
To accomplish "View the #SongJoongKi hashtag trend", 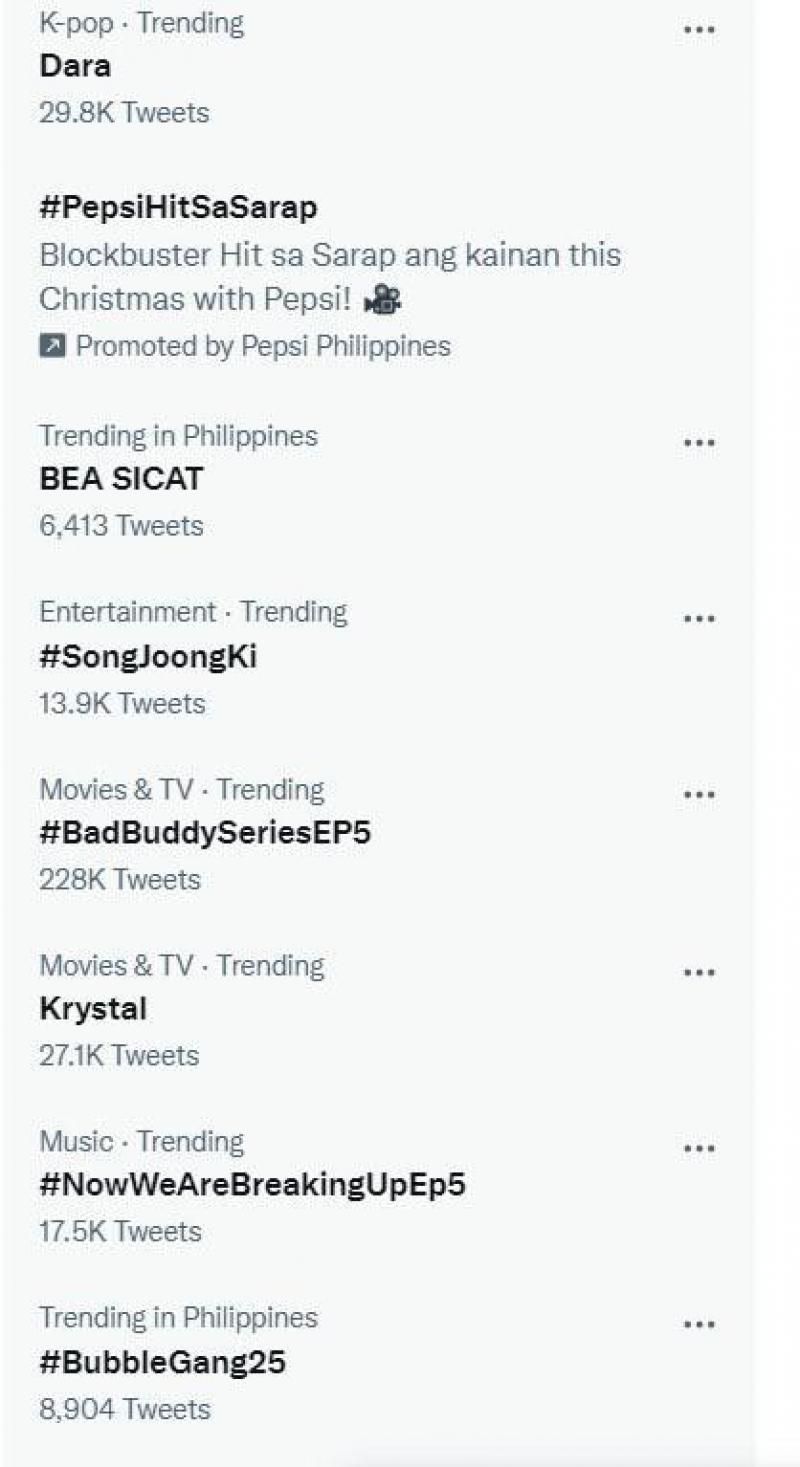I will tap(148, 657).
